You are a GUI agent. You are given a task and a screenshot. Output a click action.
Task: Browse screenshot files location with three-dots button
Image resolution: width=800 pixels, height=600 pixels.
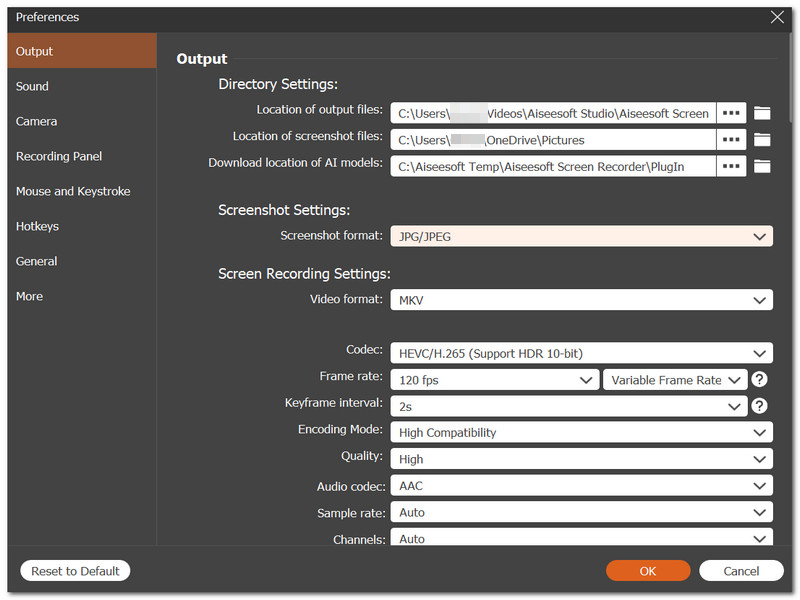[731, 140]
